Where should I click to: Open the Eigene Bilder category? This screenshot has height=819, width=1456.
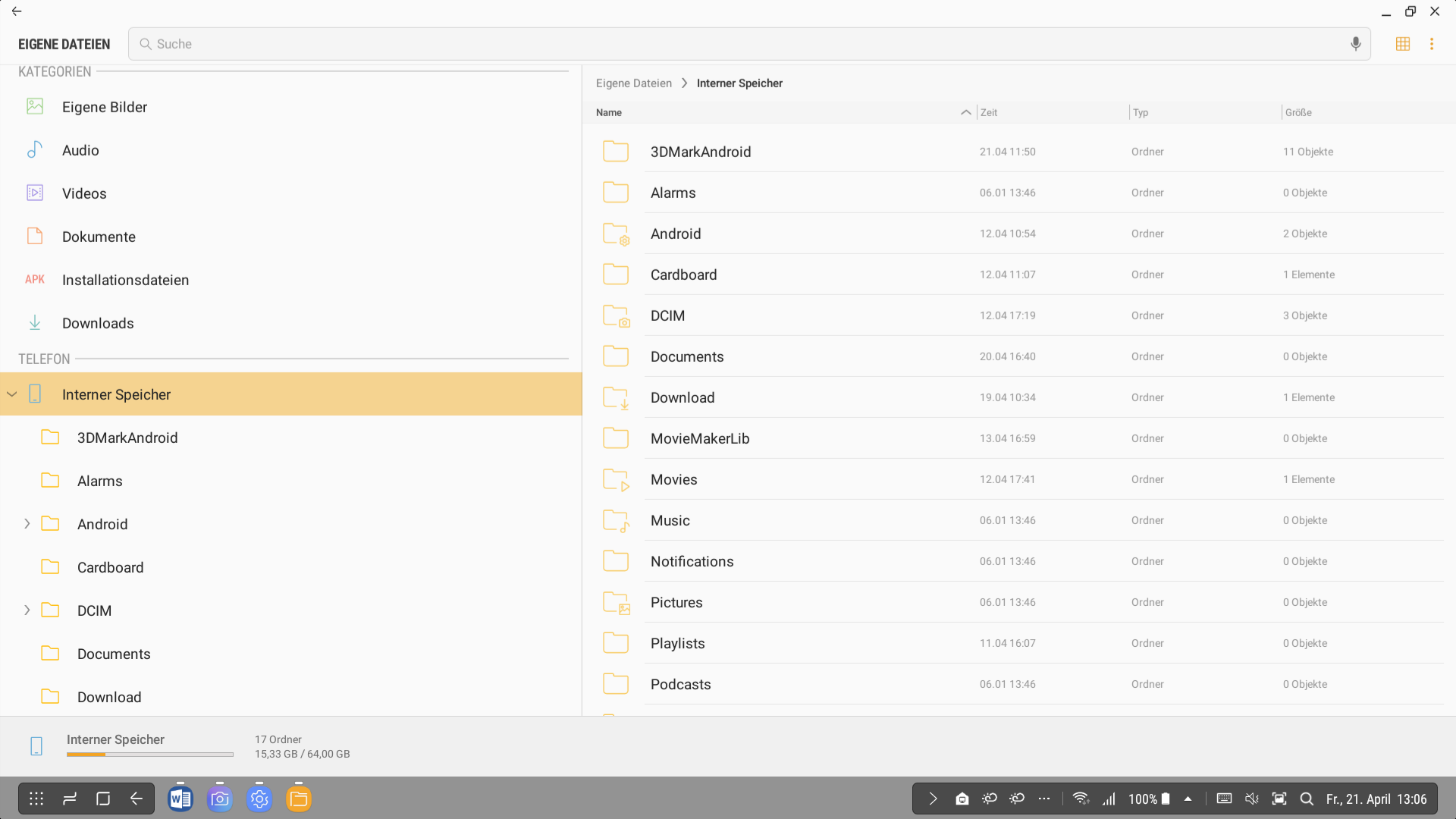(x=105, y=107)
